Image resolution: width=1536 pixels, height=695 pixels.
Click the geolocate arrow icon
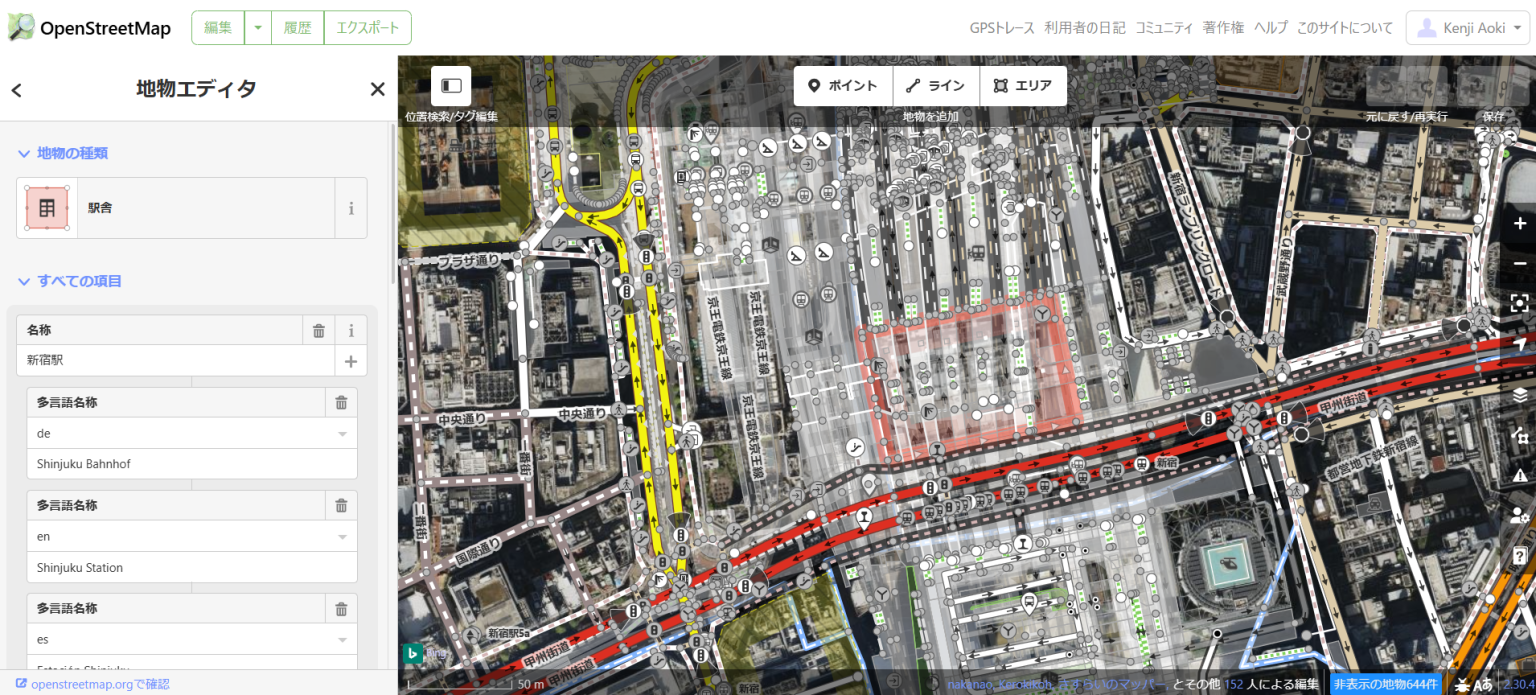pos(1519,344)
